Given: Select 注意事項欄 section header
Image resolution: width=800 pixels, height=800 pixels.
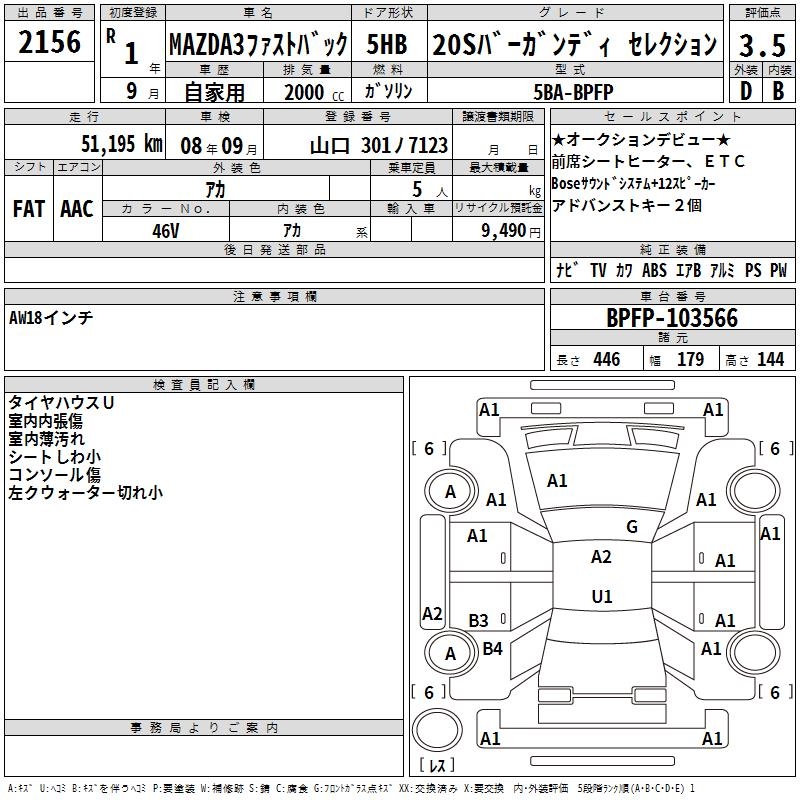Looking at the screenshot, I should pos(274,296).
